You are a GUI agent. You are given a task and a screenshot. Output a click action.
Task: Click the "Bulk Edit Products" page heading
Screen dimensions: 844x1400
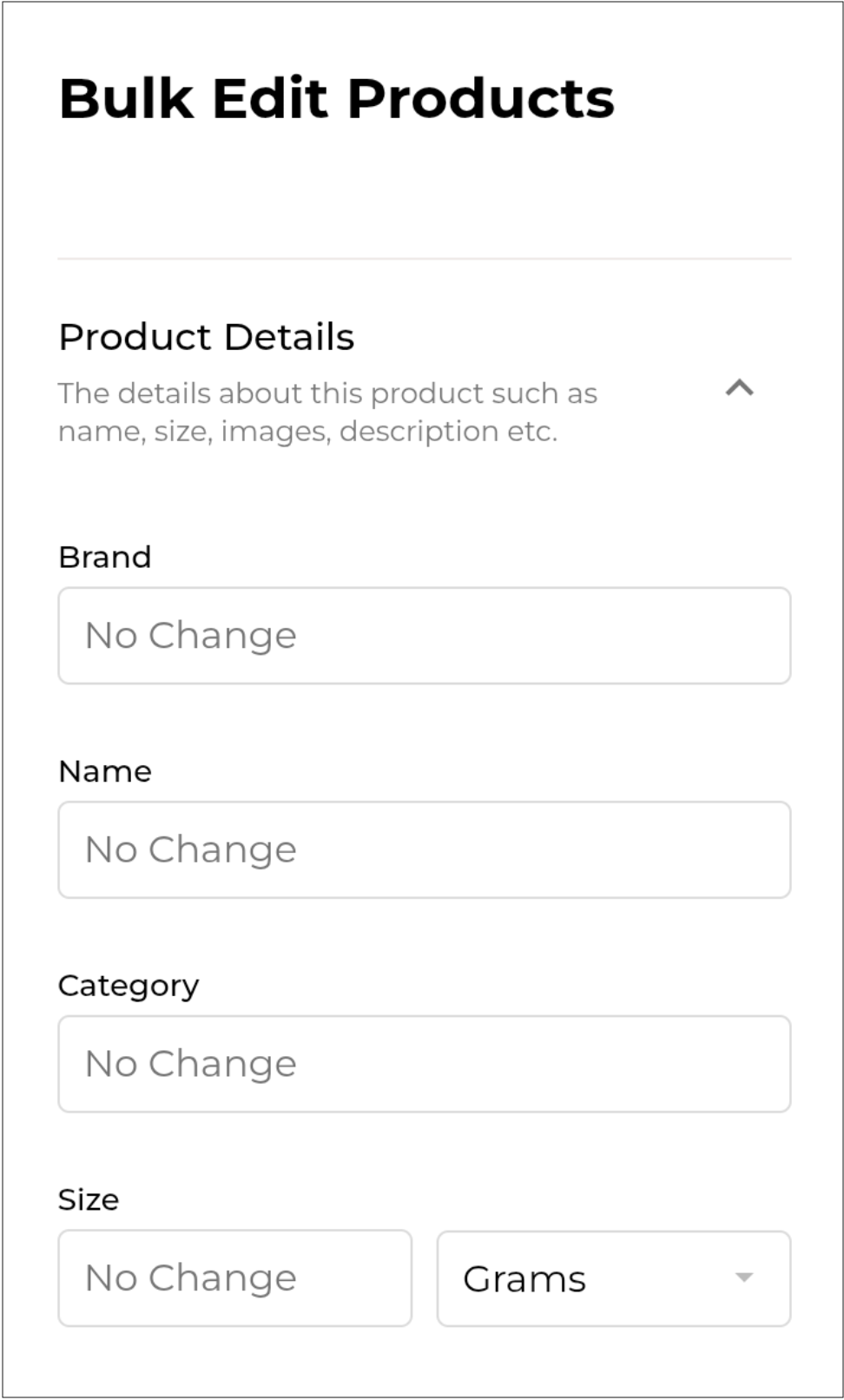pyautogui.click(x=336, y=98)
